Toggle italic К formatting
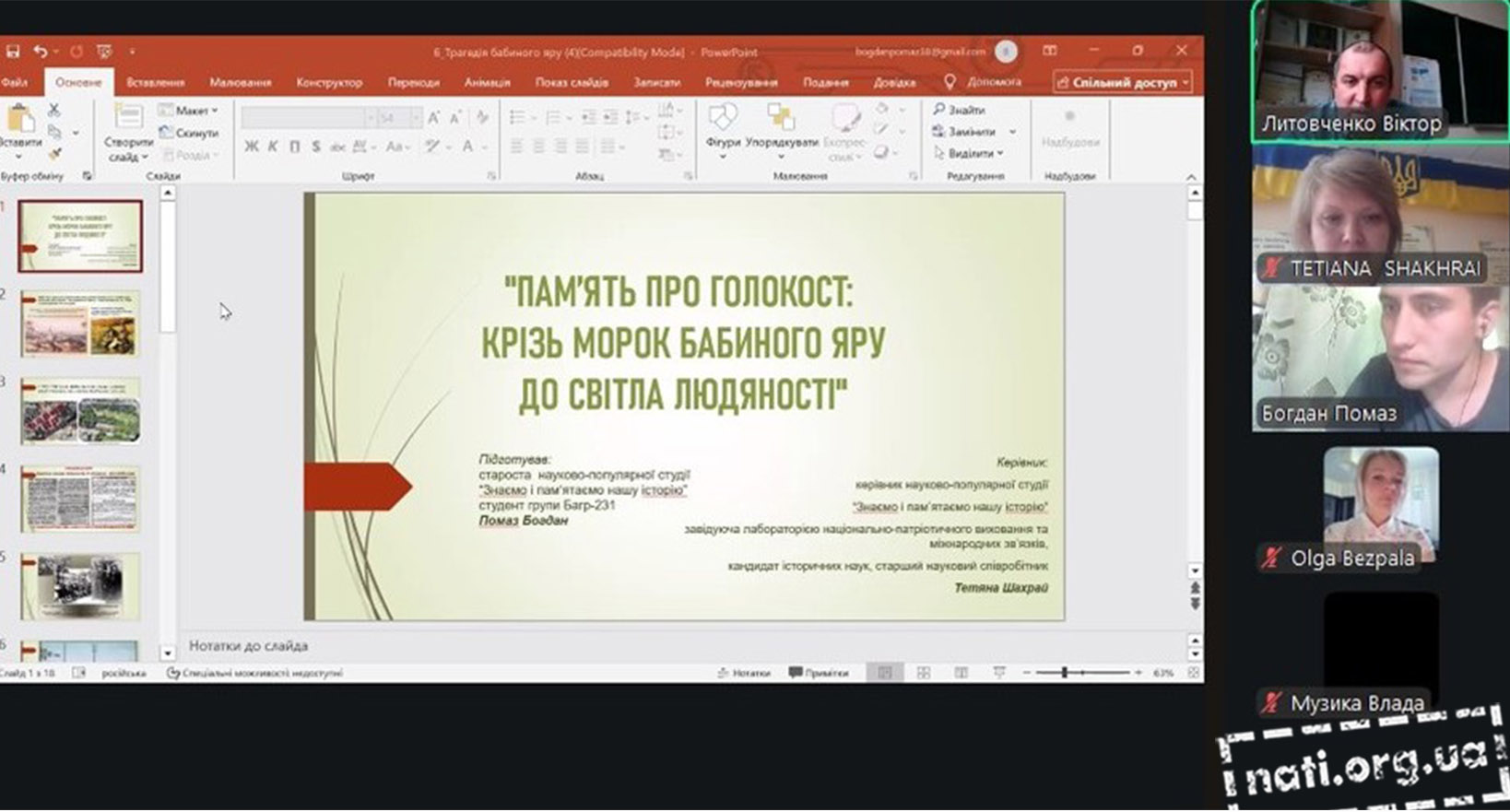Image resolution: width=1510 pixels, height=812 pixels. pos(273,147)
